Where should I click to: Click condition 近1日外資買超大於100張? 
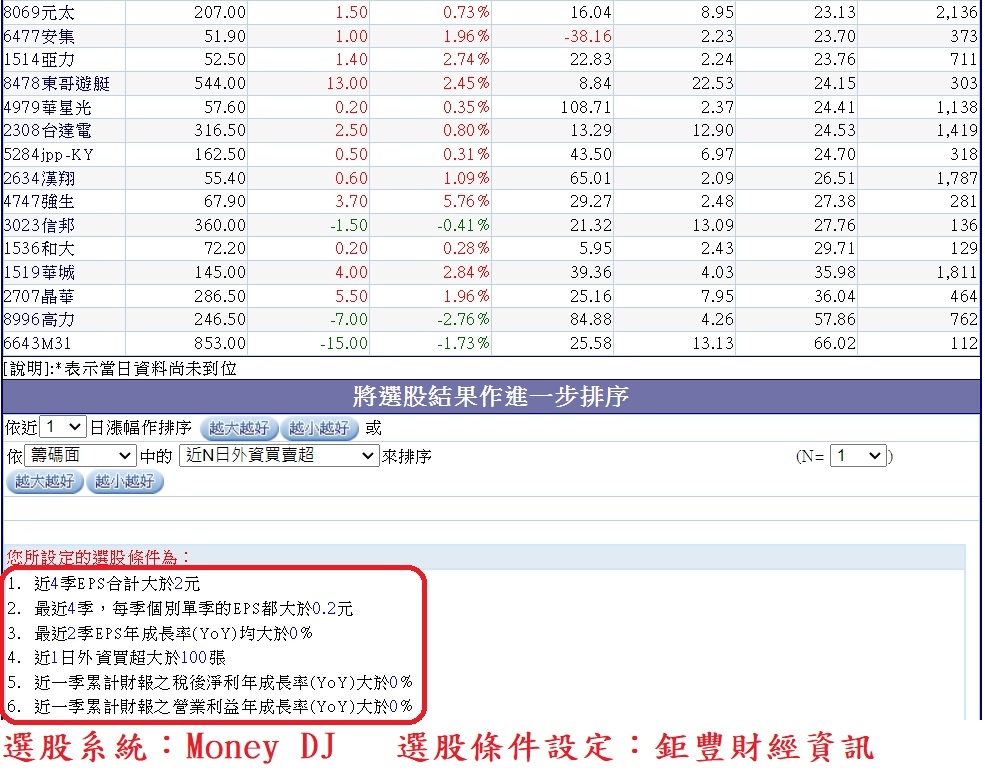pos(130,658)
